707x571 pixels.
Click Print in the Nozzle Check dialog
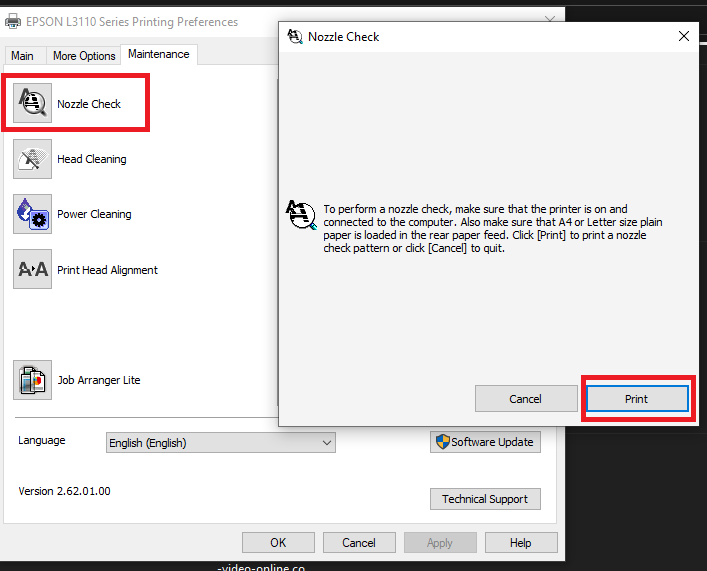click(x=637, y=399)
